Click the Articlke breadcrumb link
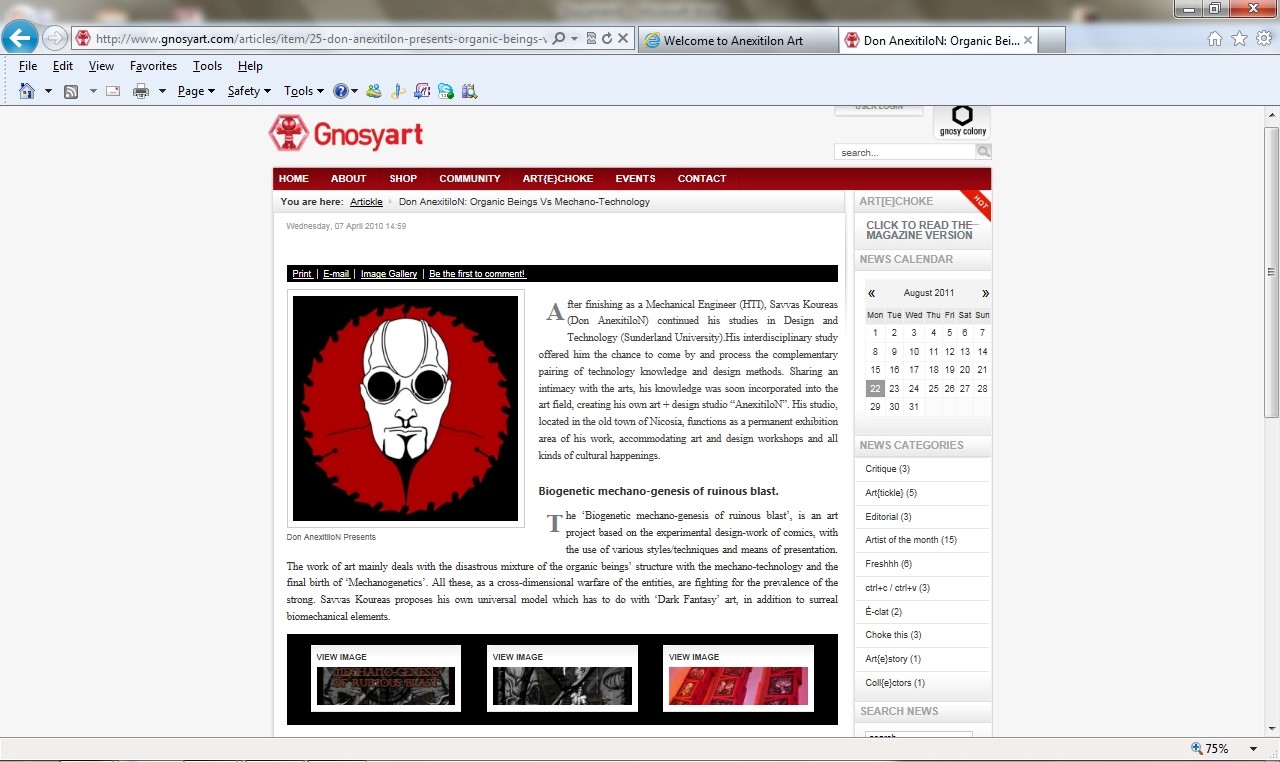 pos(366,202)
